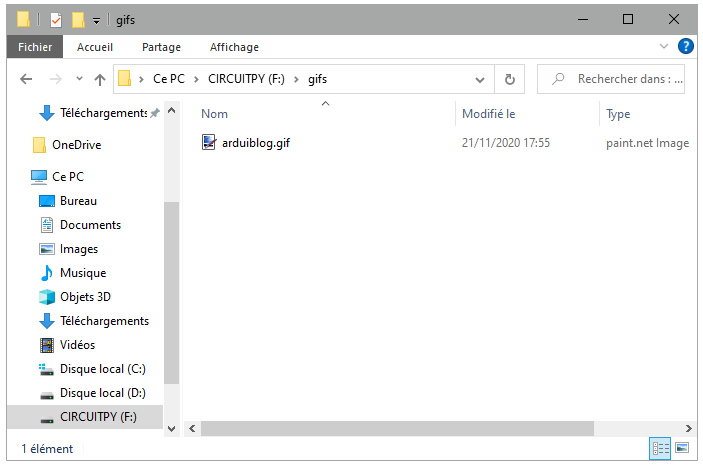Screen dimensions: 703x465
Task: Open the address bar history dropdown
Action: coord(480,80)
